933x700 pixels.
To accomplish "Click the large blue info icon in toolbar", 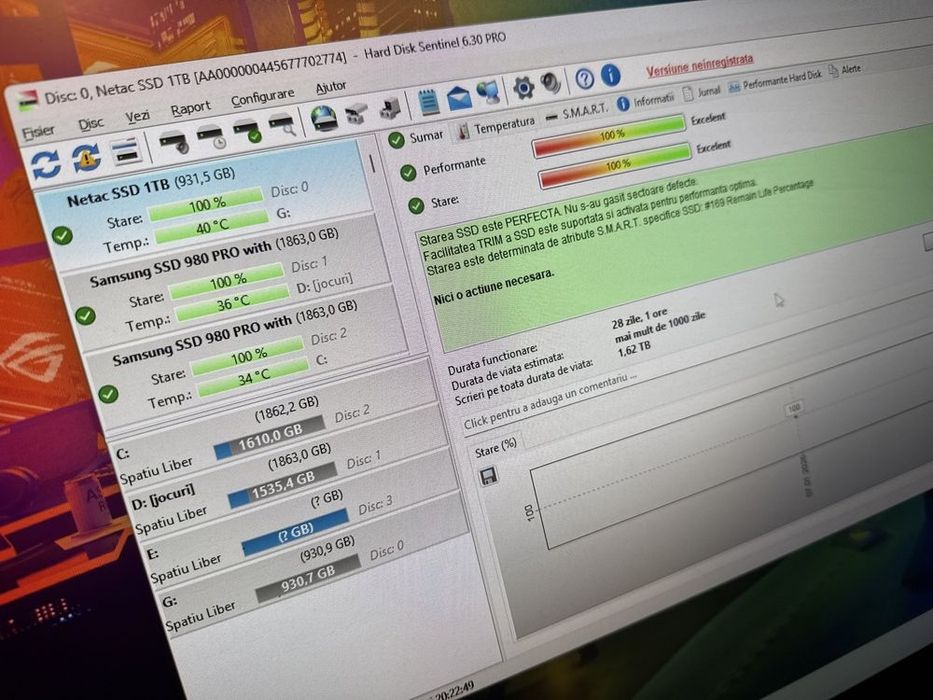I will tap(610, 75).
